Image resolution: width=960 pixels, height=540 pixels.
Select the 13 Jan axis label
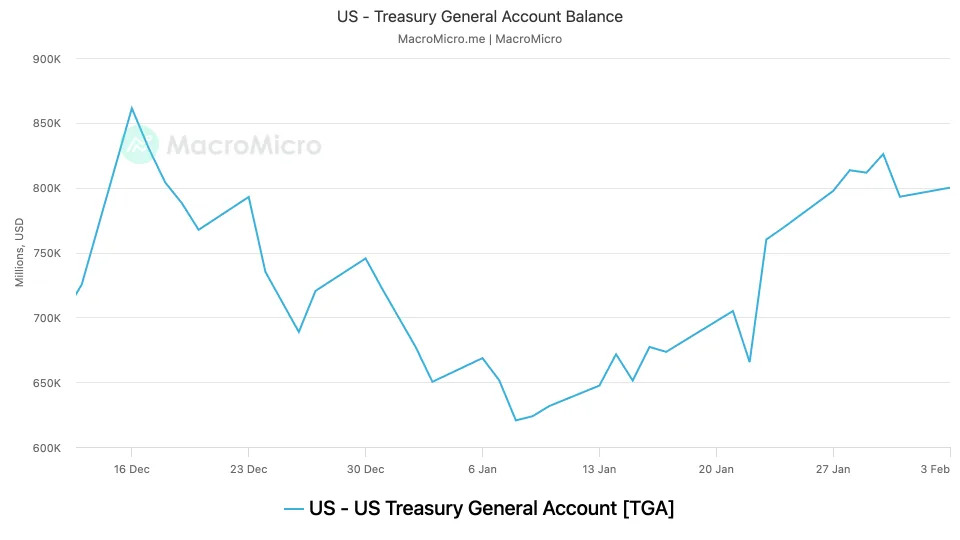[x=599, y=469]
